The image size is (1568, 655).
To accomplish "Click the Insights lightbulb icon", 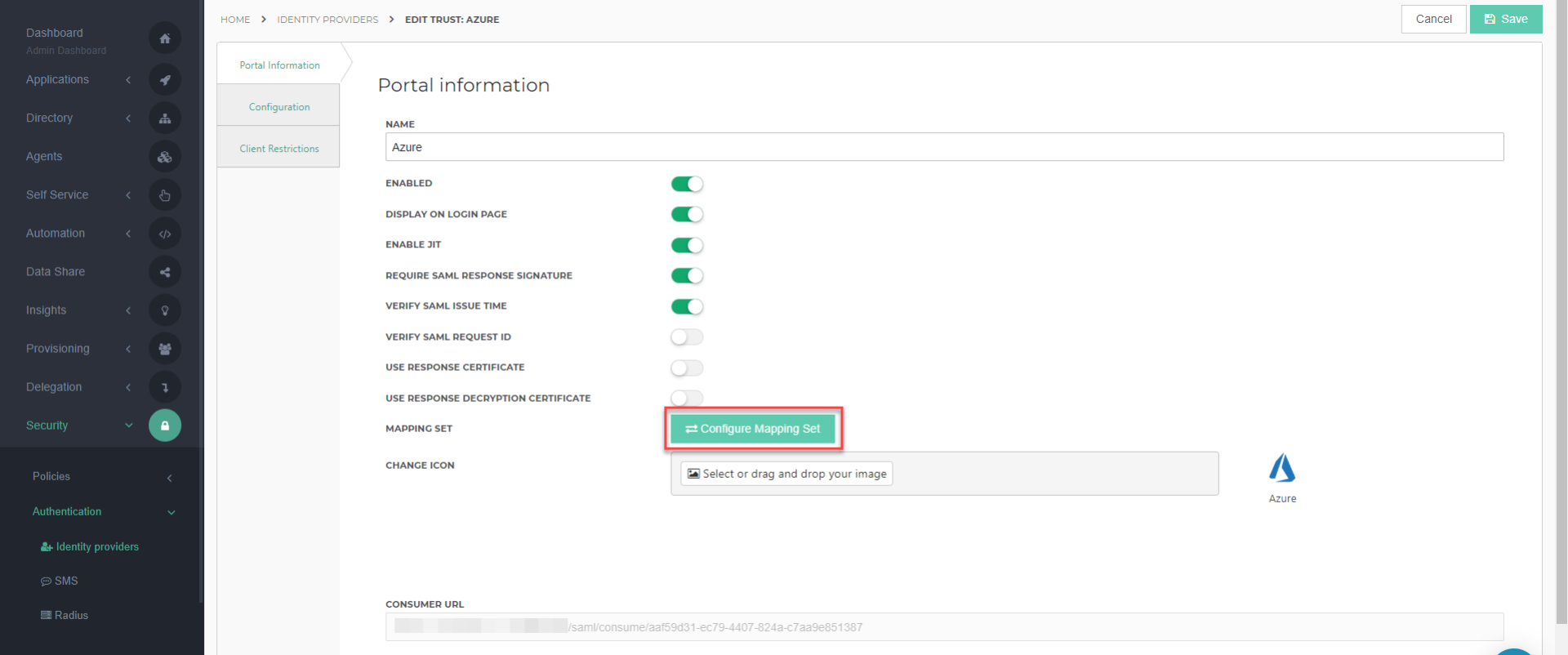I will tap(165, 310).
